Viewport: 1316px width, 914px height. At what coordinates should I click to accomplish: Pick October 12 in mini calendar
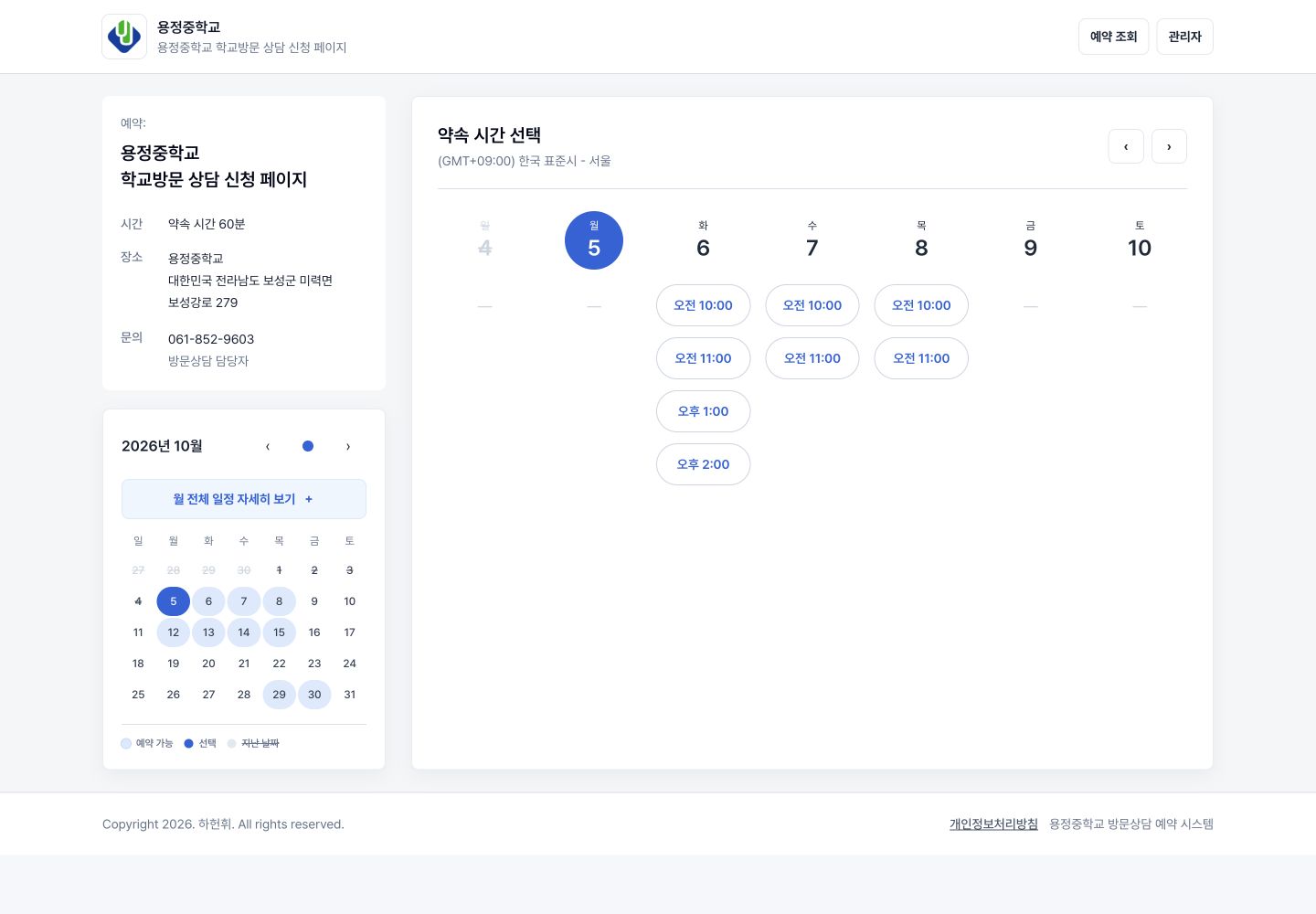pyautogui.click(x=174, y=632)
